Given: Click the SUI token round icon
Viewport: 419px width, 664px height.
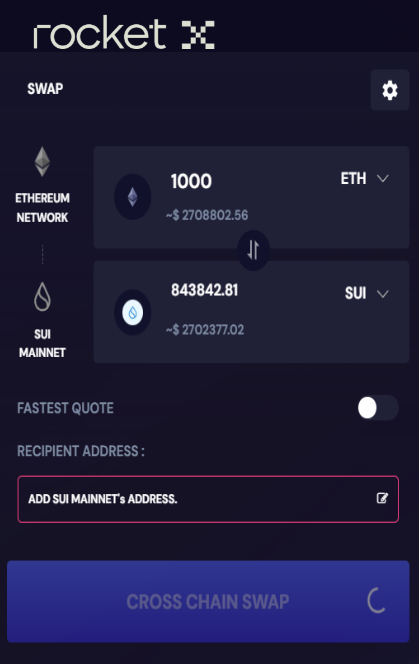Looking at the screenshot, I should point(133,313).
